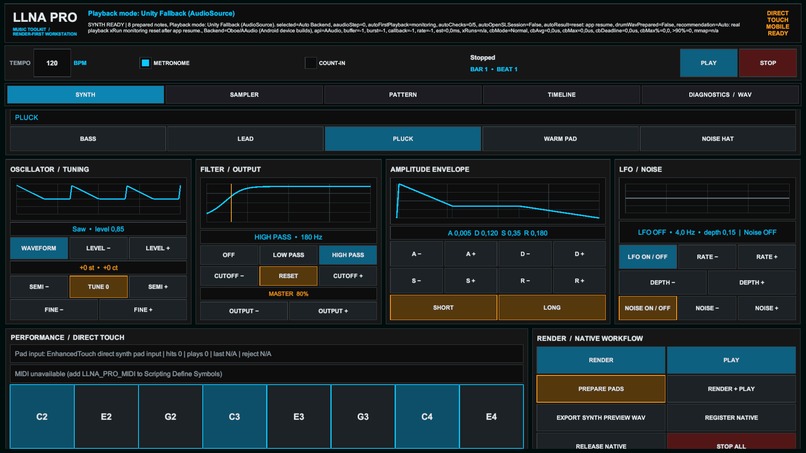Screen dimensions: 806x453
Task: Choose the Noise Hat preset
Action: (718, 139)
